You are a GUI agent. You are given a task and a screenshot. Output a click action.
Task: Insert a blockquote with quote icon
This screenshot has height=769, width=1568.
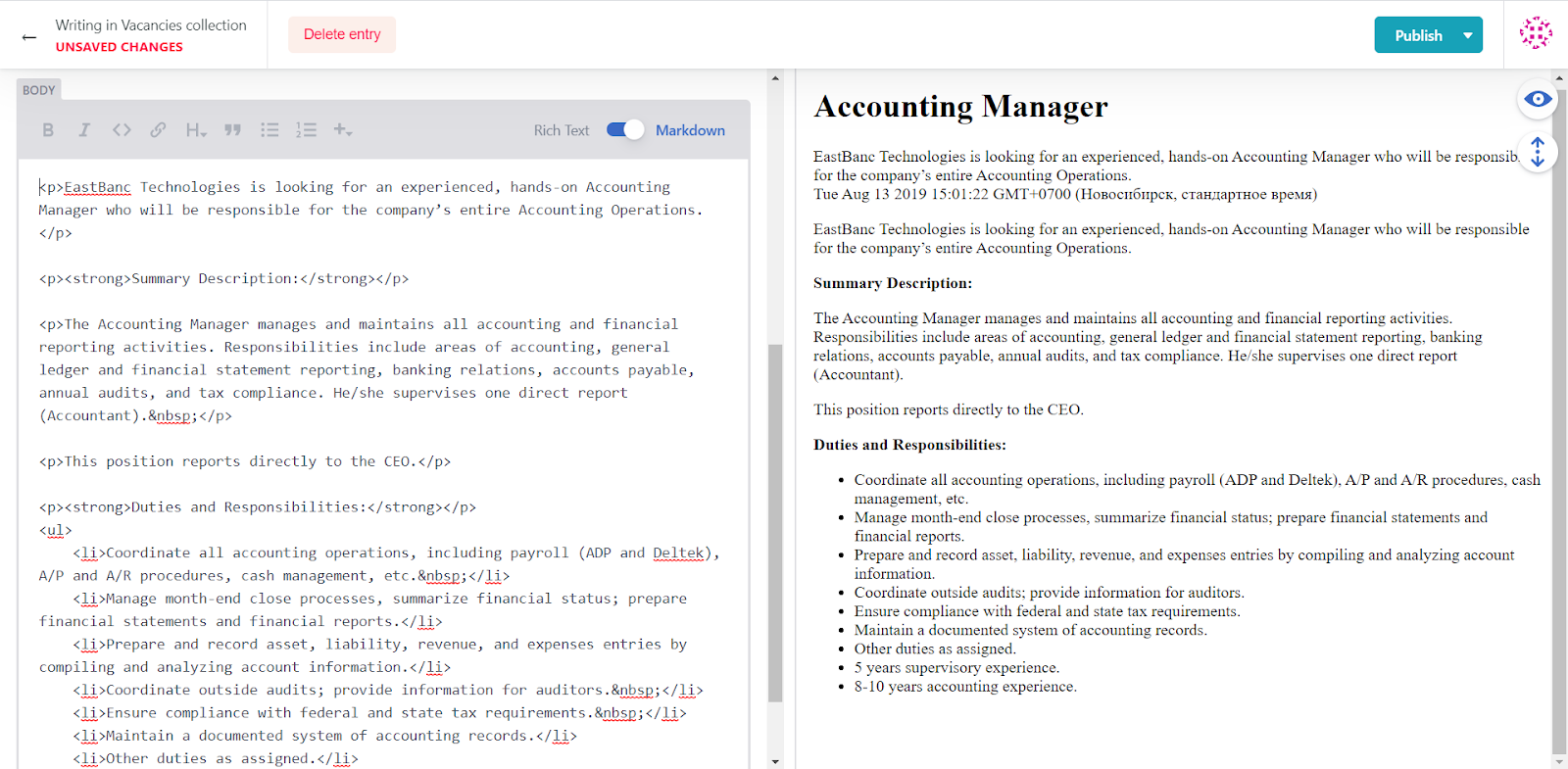[232, 130]
